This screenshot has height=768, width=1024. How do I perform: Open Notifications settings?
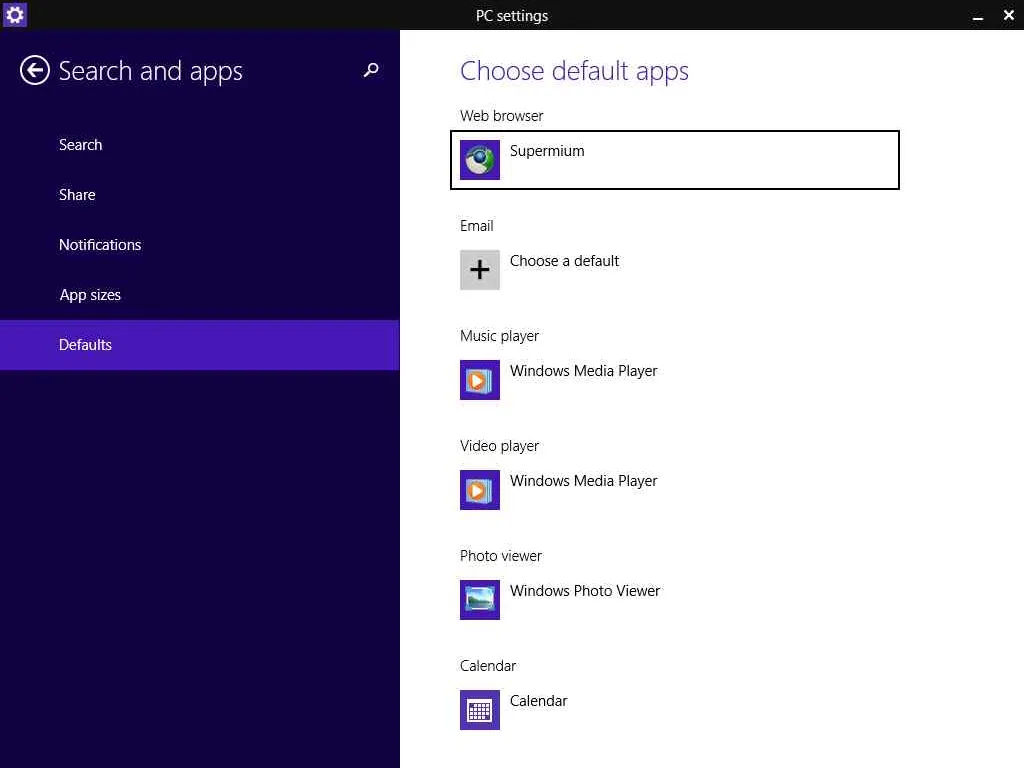coord(100,245)
